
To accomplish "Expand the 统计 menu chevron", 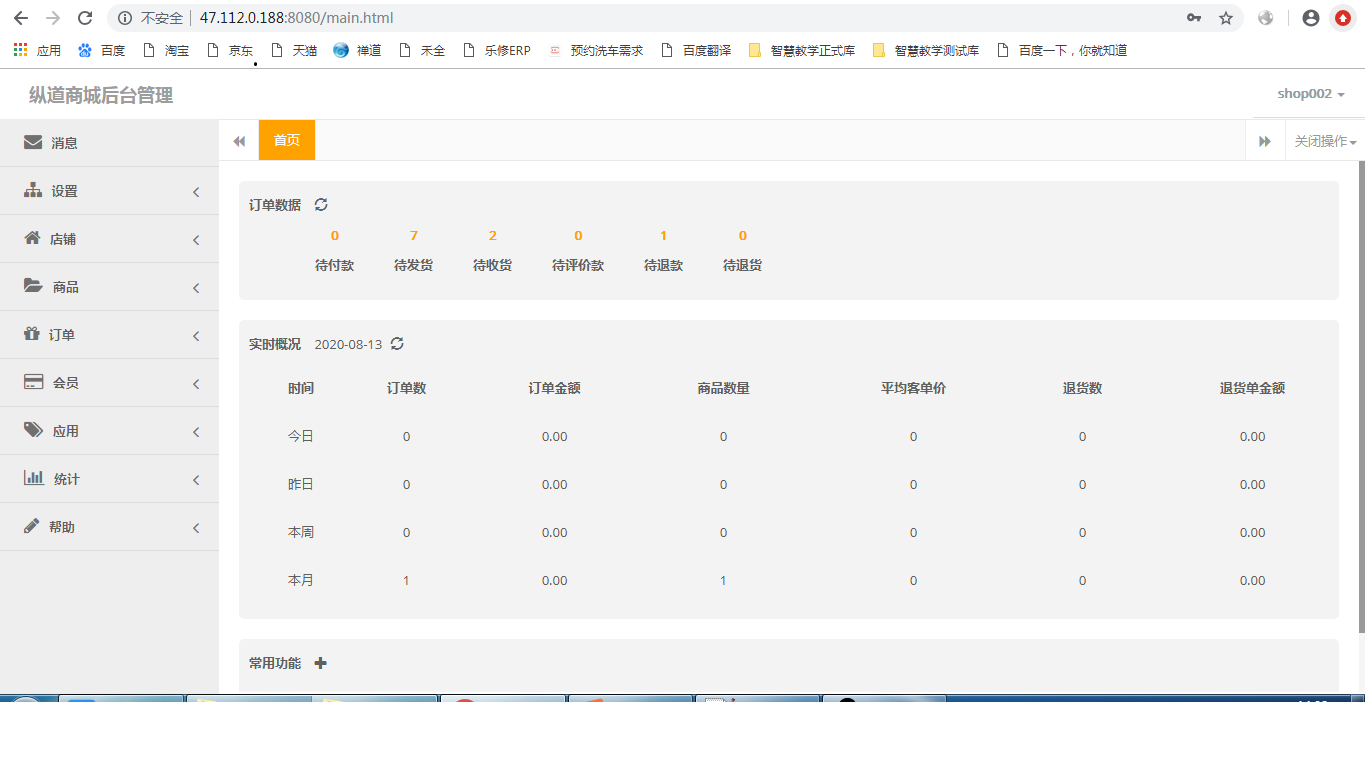I will [196, 480].
